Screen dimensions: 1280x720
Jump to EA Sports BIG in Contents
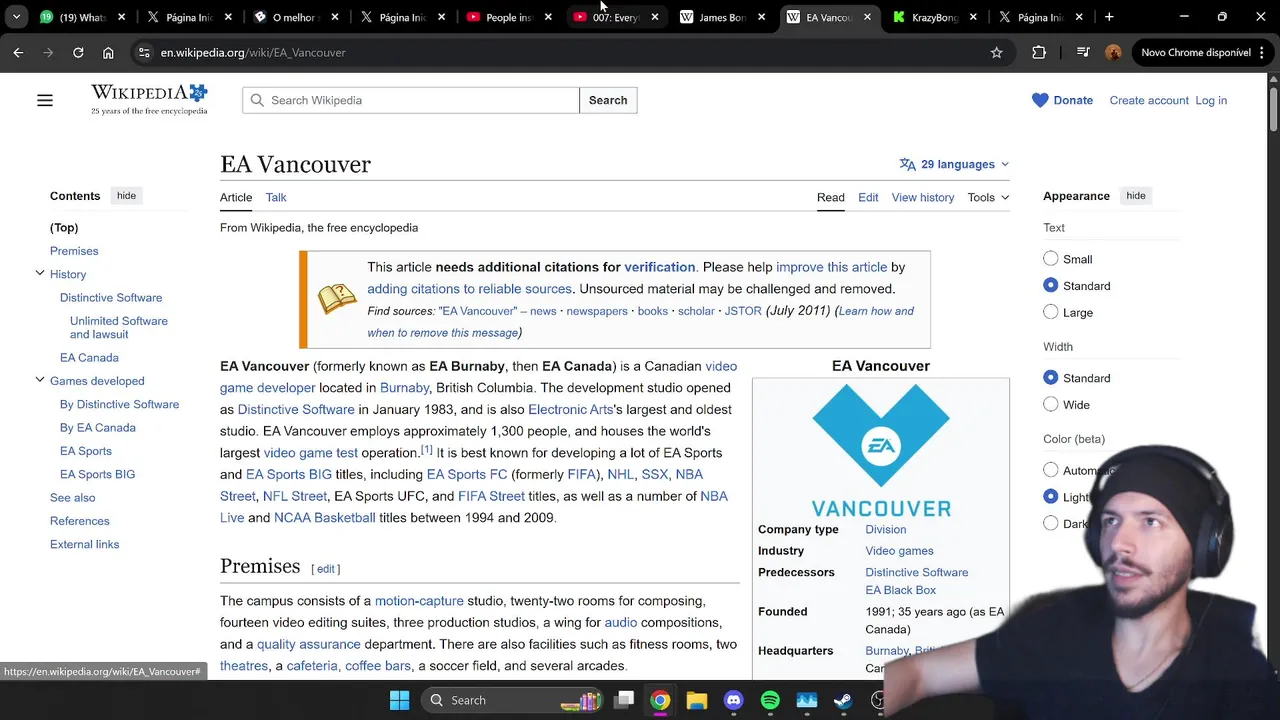point(97,474)
